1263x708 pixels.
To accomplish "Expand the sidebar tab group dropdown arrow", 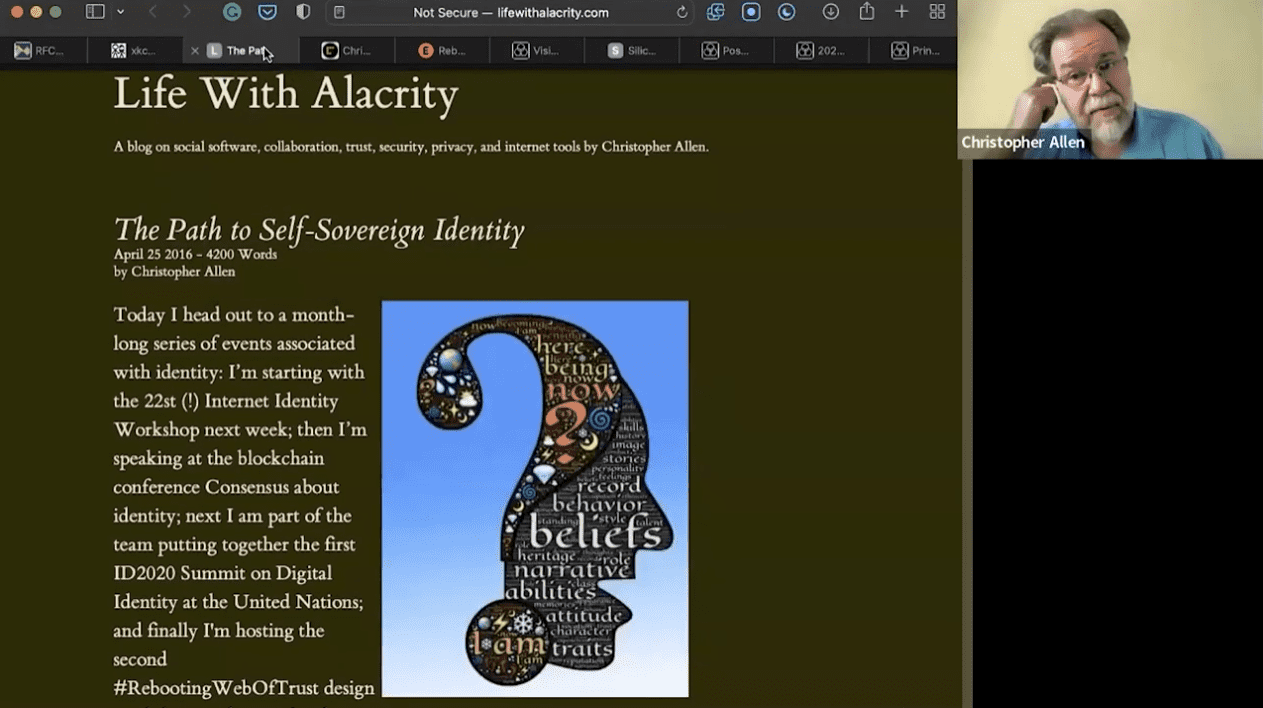I will point(120,12).
